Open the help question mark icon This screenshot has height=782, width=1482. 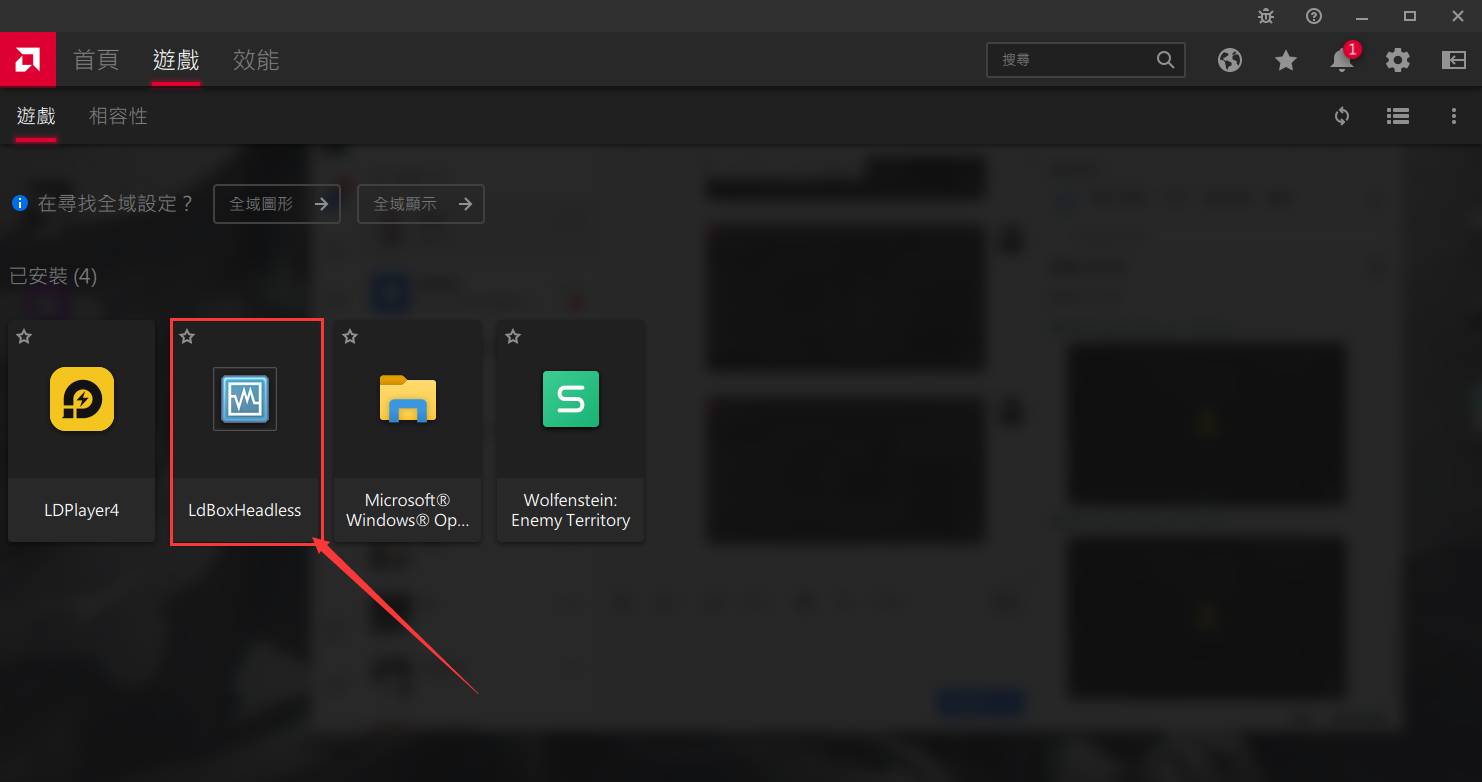tap(1314, 16)
